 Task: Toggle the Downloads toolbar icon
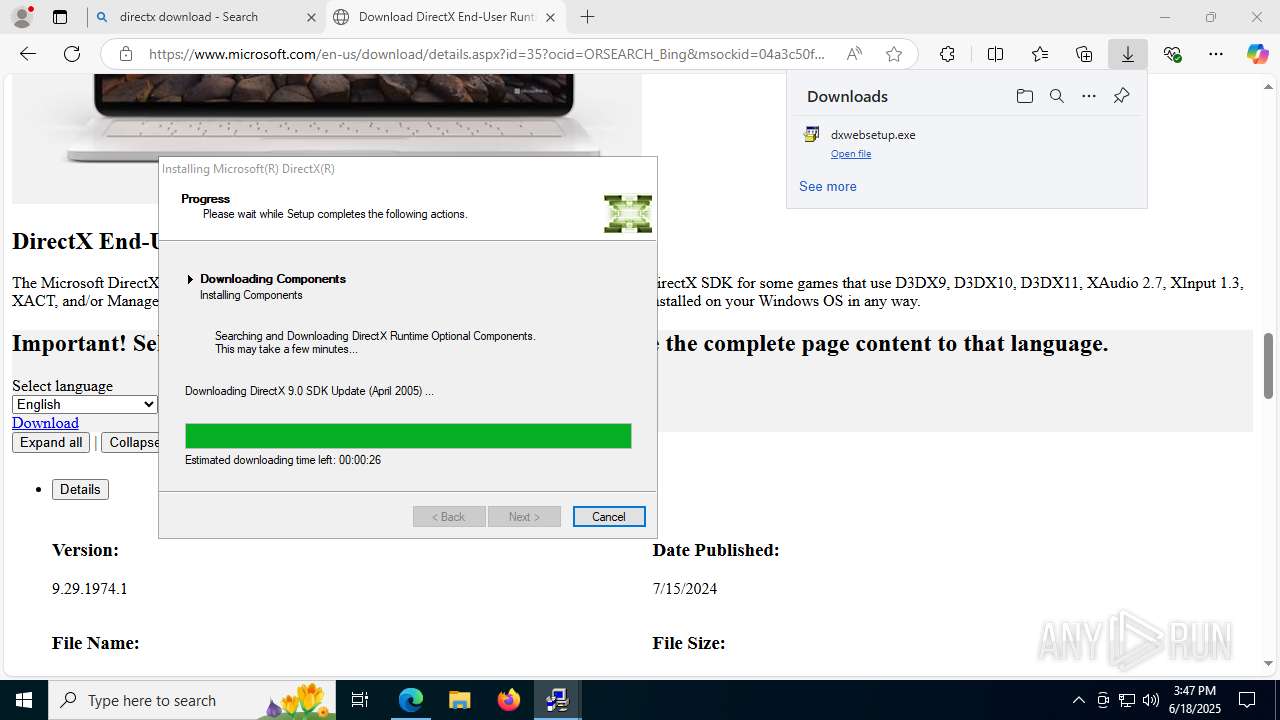(x=1128, y=54)
